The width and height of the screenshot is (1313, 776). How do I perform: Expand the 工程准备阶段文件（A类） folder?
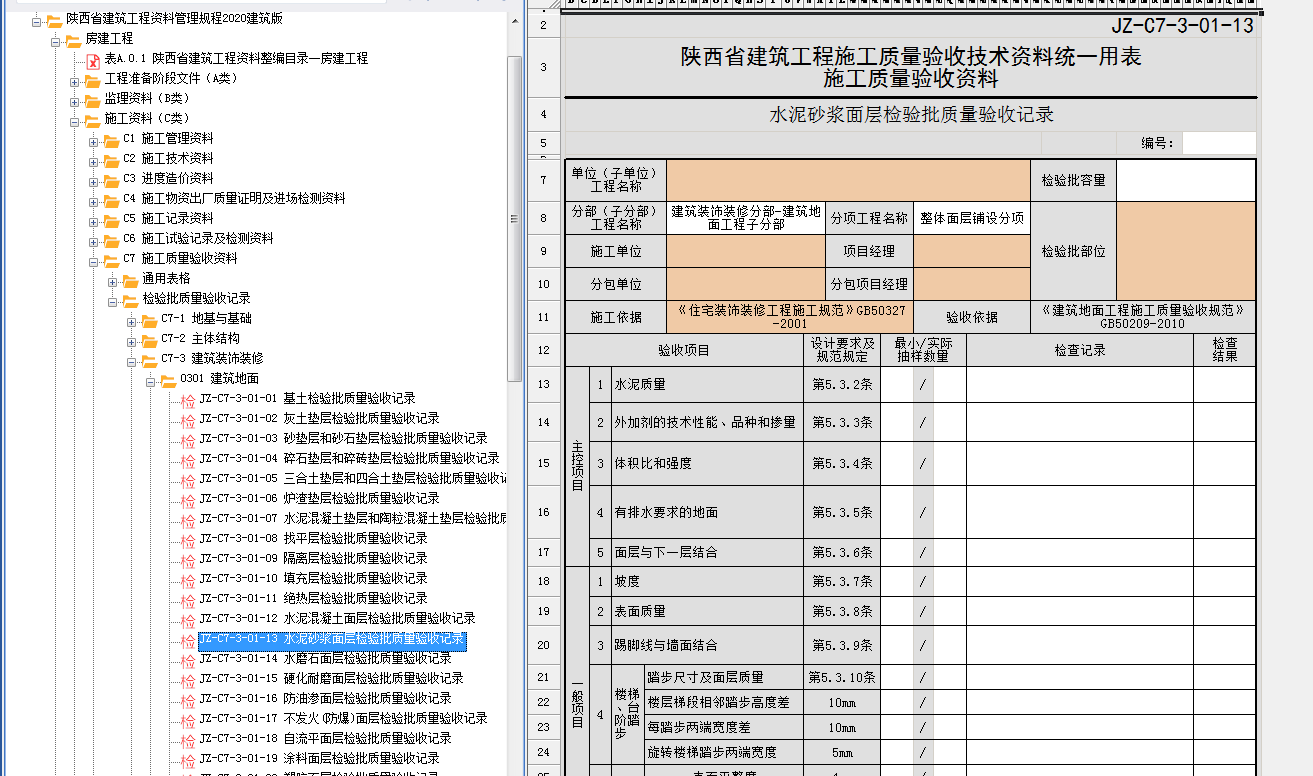(x=75, y=80)
